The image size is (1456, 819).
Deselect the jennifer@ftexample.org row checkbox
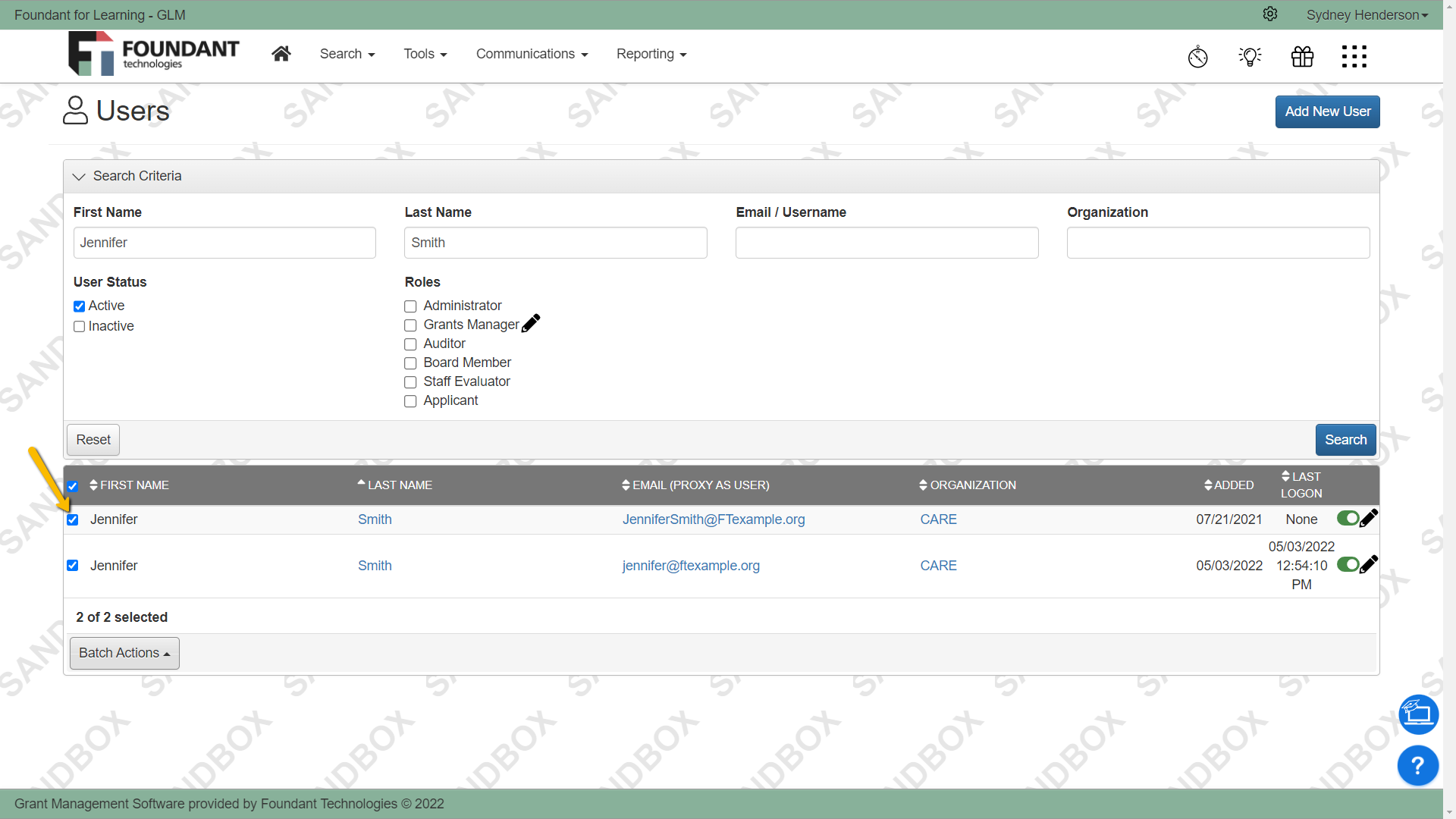pyautogui.click(x=73, y=566)
